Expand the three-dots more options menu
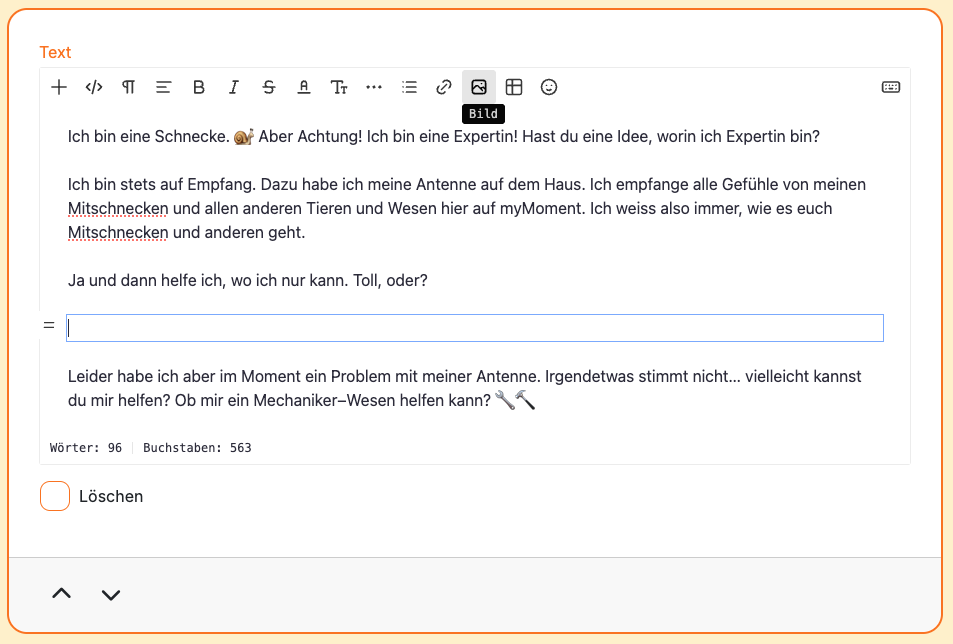This screenshot has width=953, height=644. click(x=374, y=87)
